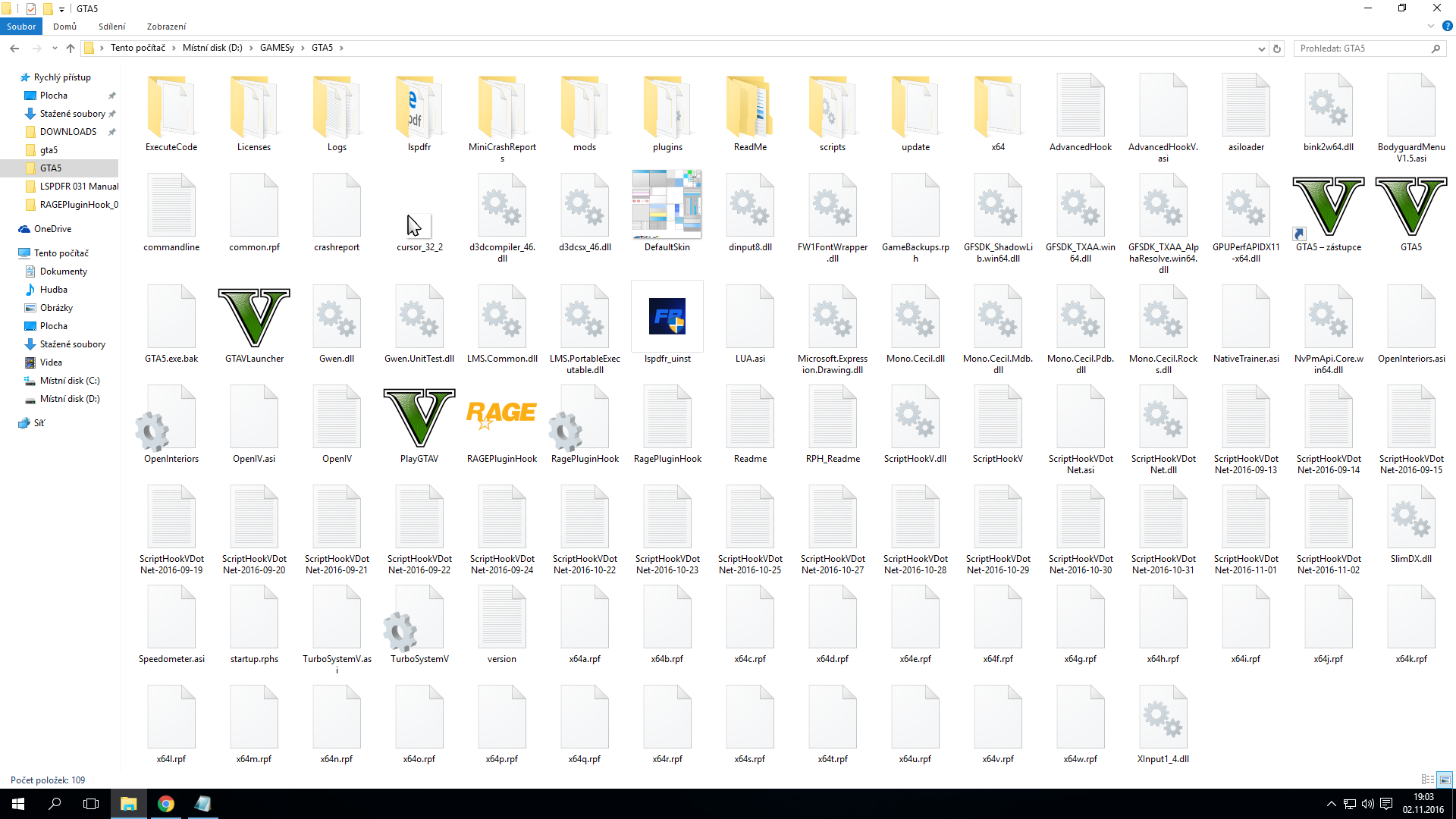This screenshot has width=1456, height=819.
Task: Open the recent locations dropdown arrow
Action: click(55, 49)
